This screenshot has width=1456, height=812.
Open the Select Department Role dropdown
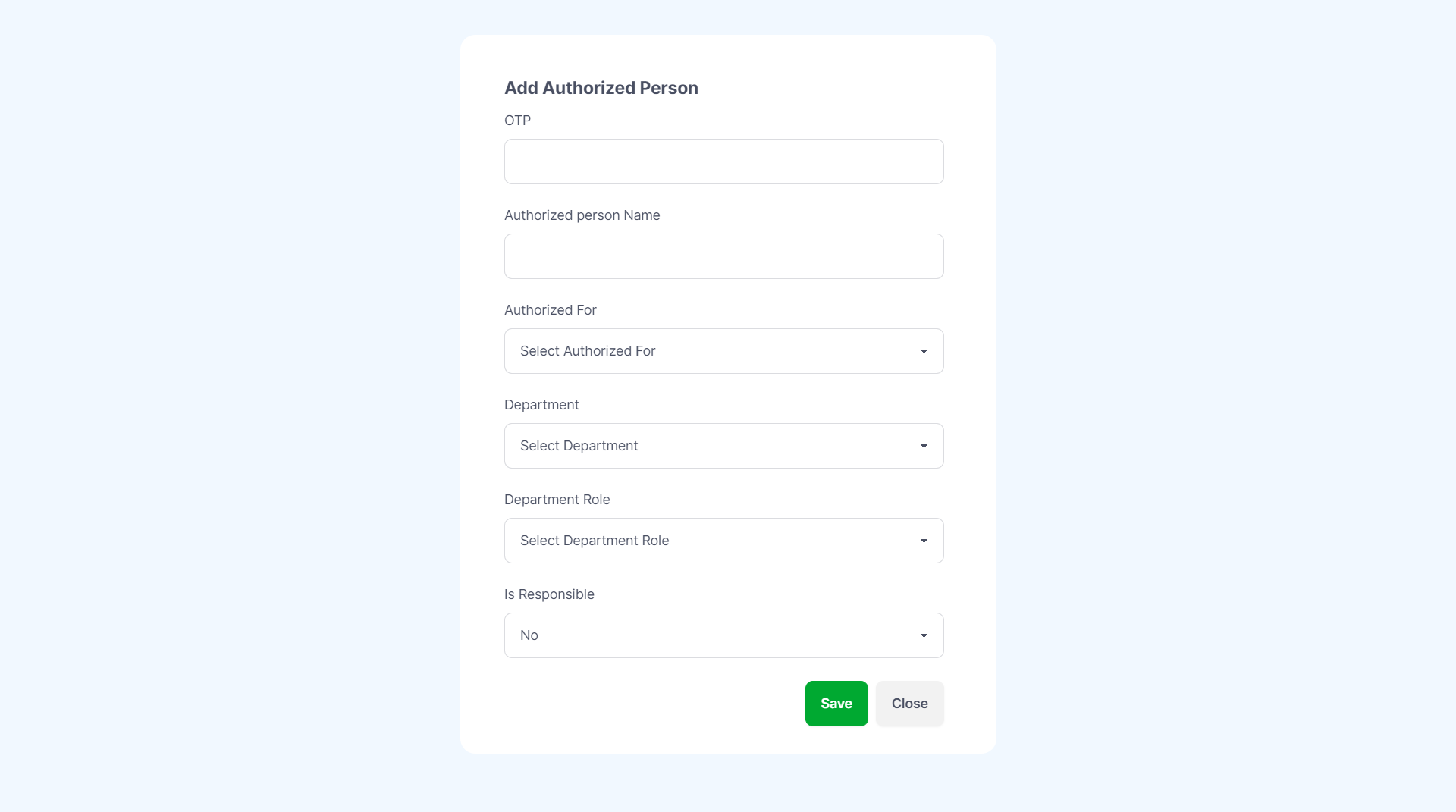[x=723, y=540]
